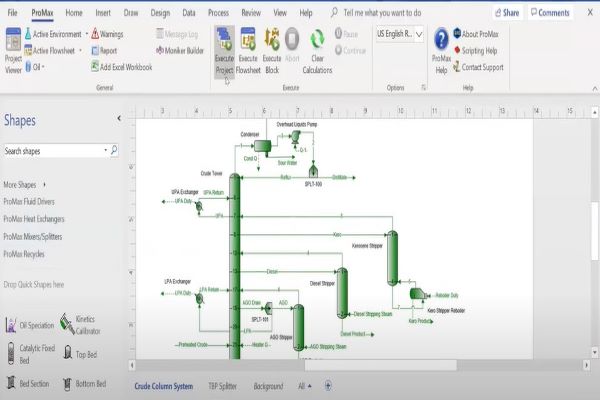
Task: Run Execute Flowsheet
Action: [x=248, y=51]
